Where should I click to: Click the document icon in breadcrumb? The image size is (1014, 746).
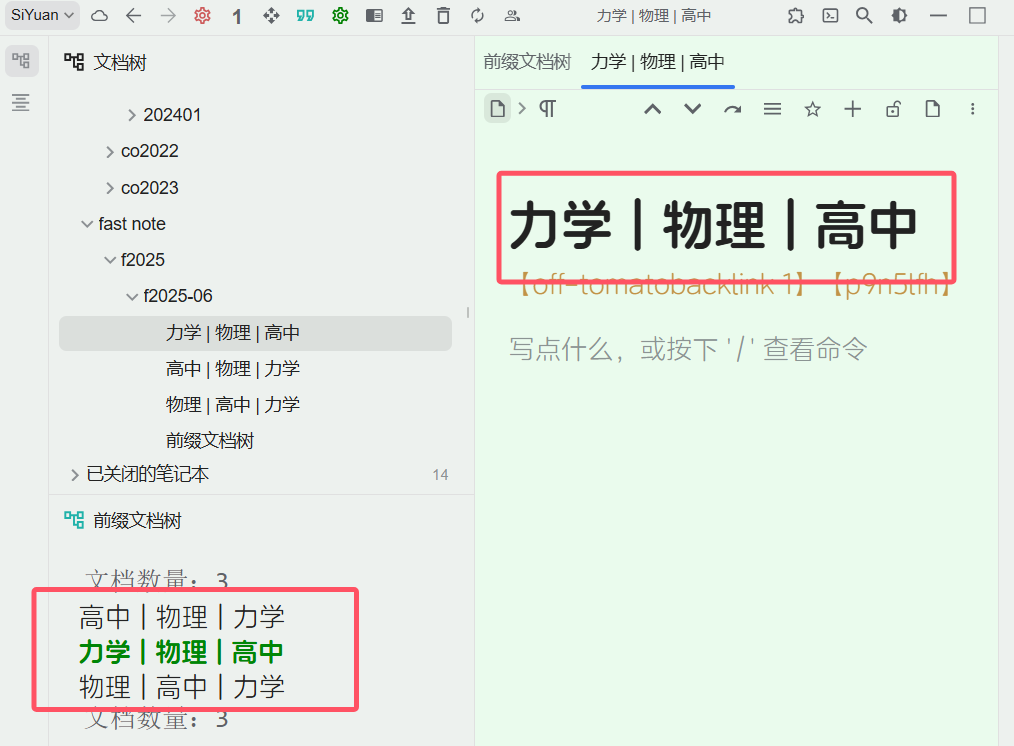tap(497, 109)
